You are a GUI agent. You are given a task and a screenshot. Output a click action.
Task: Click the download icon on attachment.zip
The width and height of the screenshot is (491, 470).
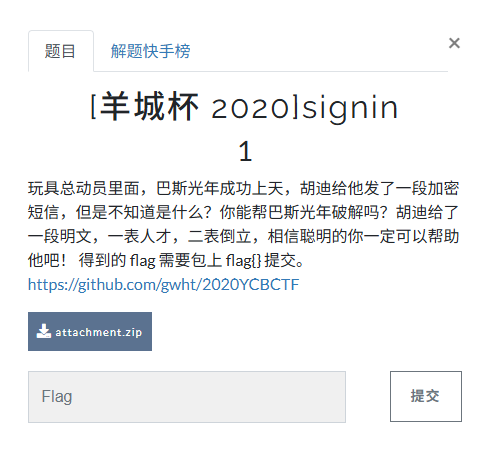(x=43, y=331)
